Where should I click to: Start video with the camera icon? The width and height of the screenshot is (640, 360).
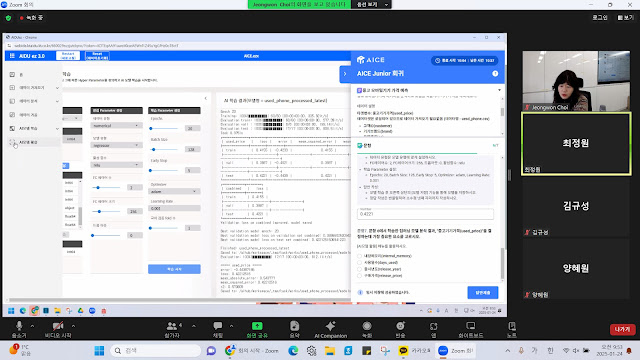58,326
